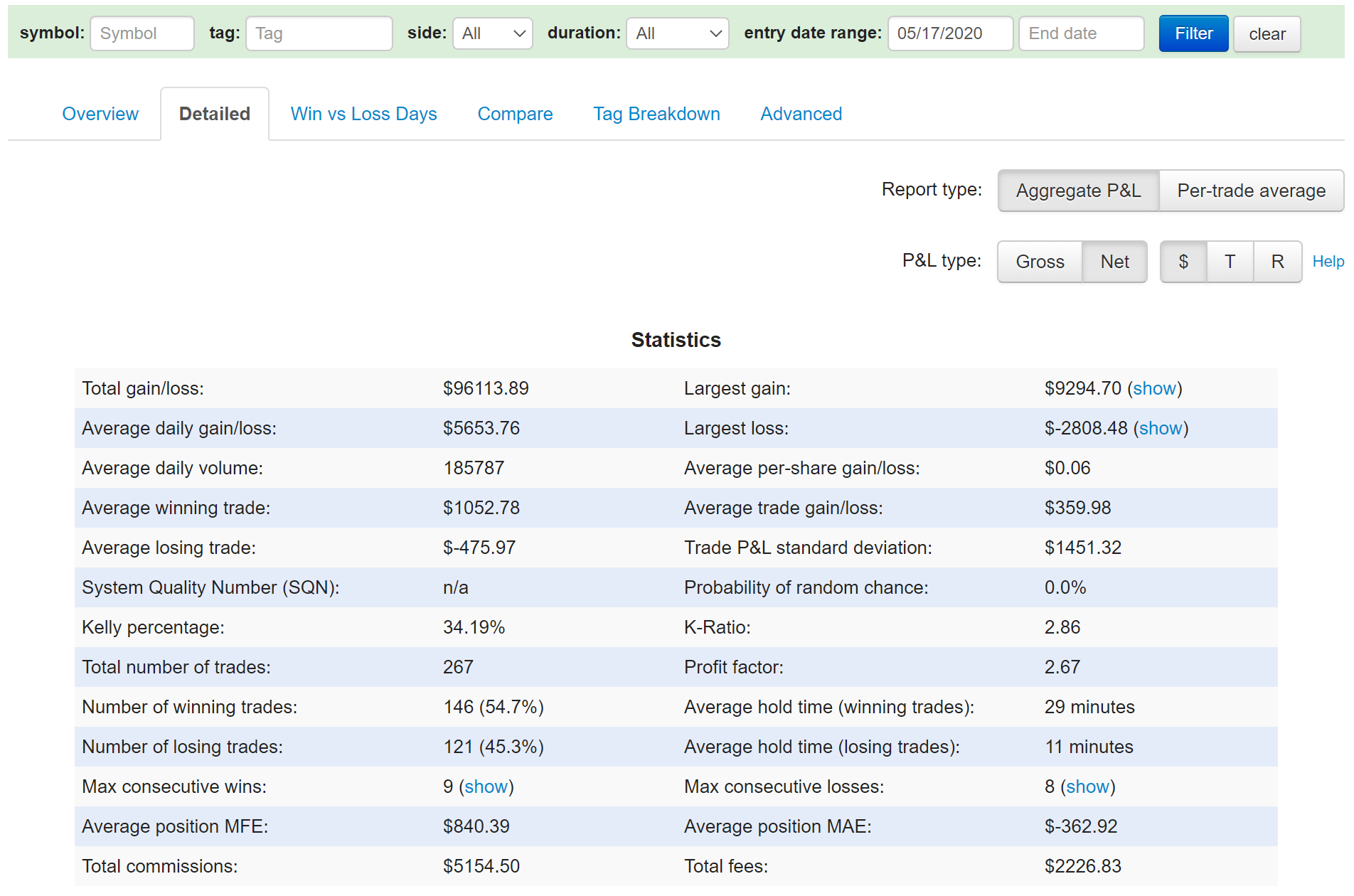Toggle the dollar ($) unit button

tap(1183, 262)
